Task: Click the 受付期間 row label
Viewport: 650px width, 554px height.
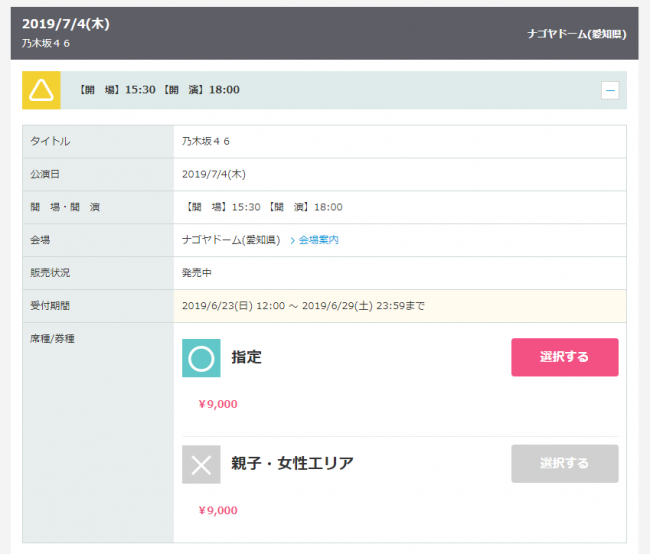Action: 50,306
